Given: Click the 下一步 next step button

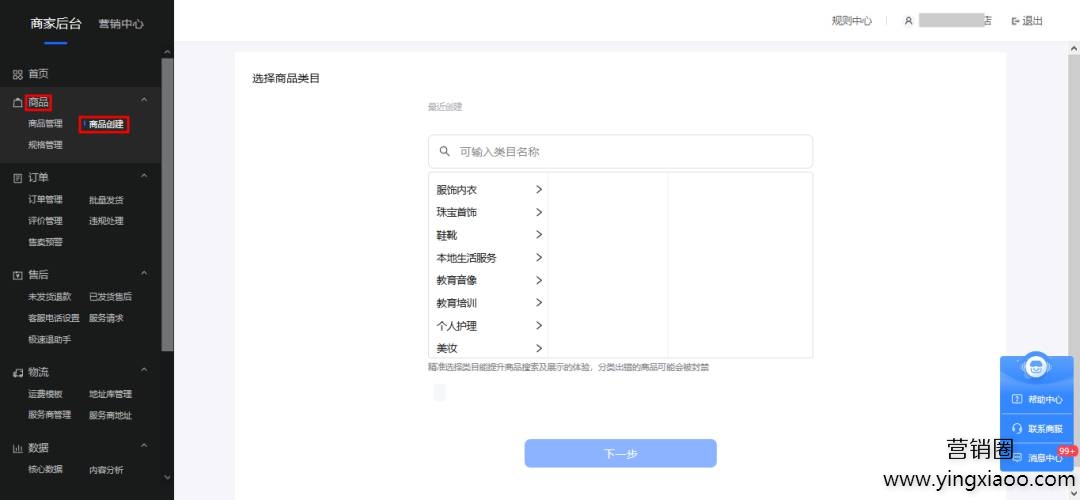Looking at the screenshot, I should (621, 453).
